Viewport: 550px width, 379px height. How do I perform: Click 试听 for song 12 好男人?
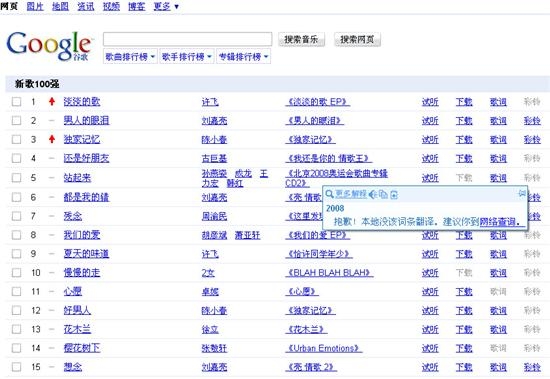point(430,310)
